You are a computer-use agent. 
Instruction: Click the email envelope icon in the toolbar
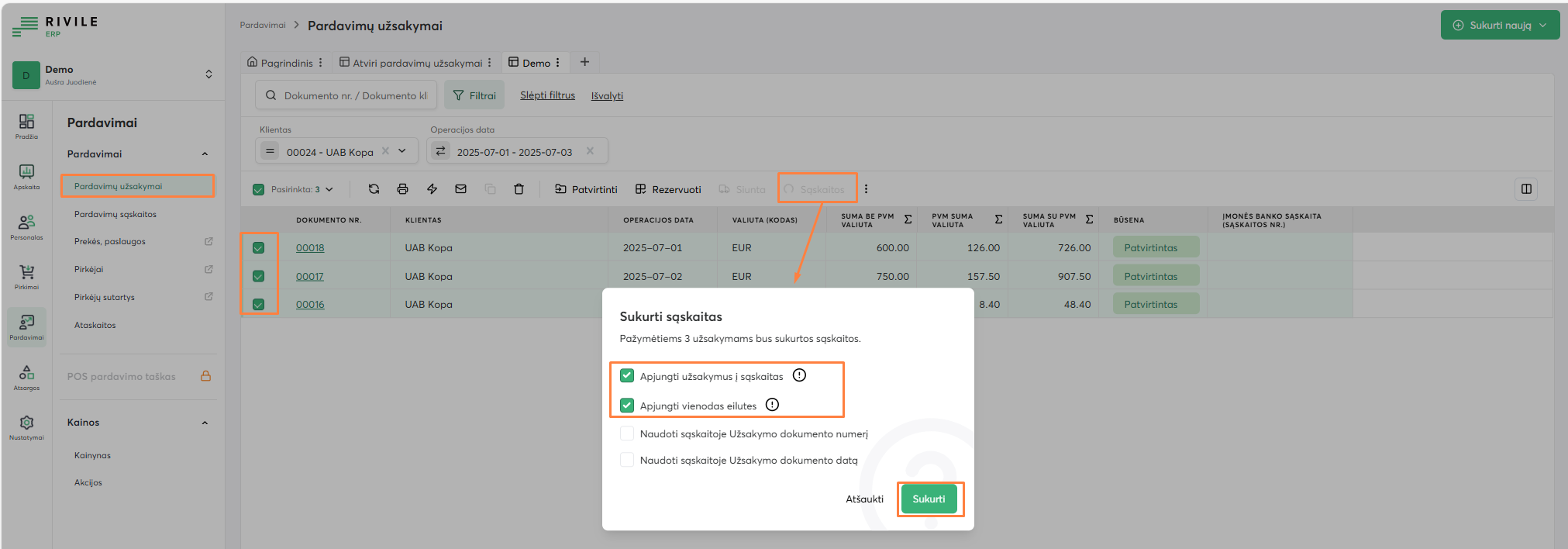coord(460,189)
